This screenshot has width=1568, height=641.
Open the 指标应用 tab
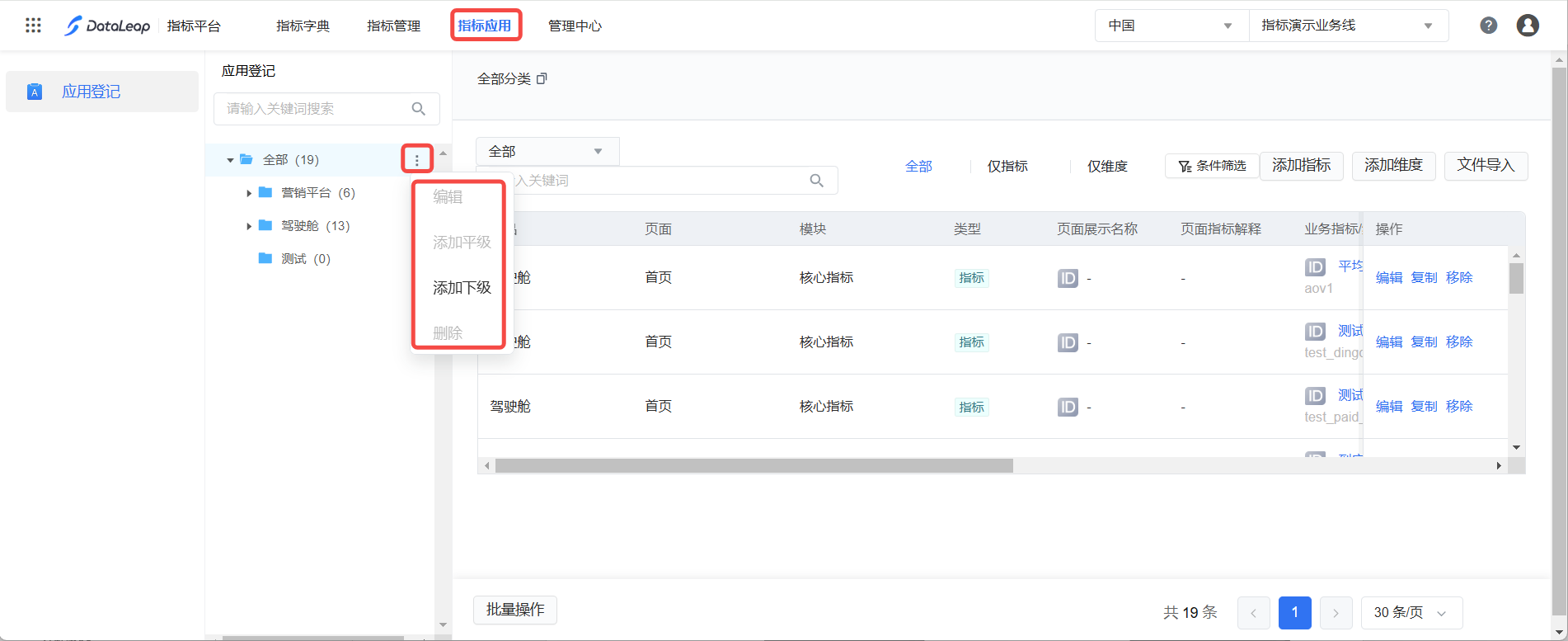(485, 26)
